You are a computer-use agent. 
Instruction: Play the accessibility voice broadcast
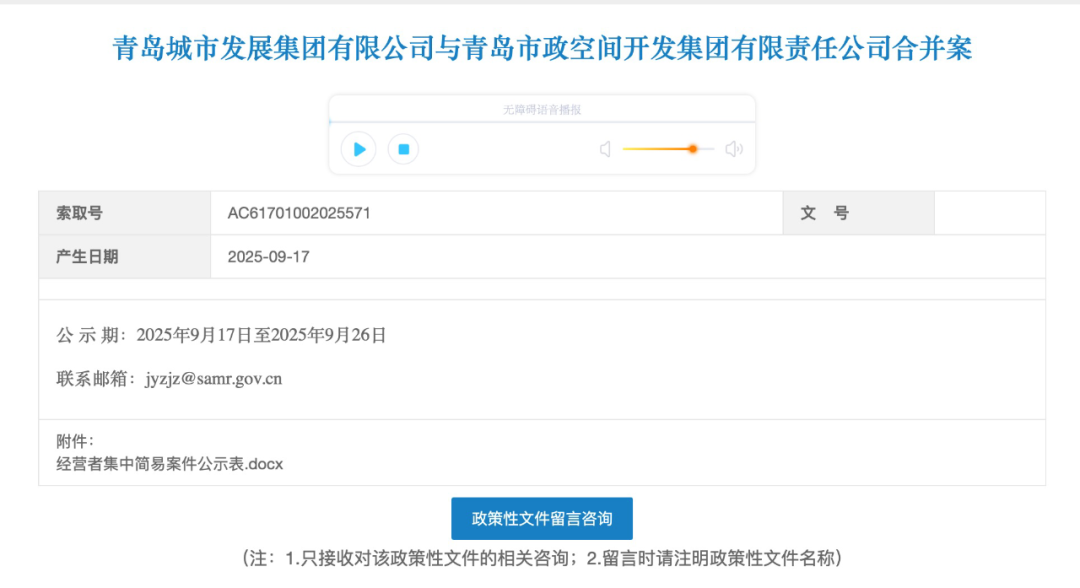point(358,150)
